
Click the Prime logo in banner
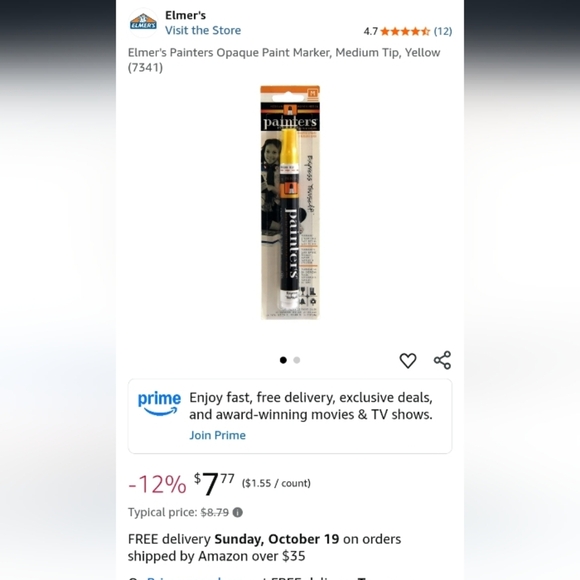coord(159,404)
